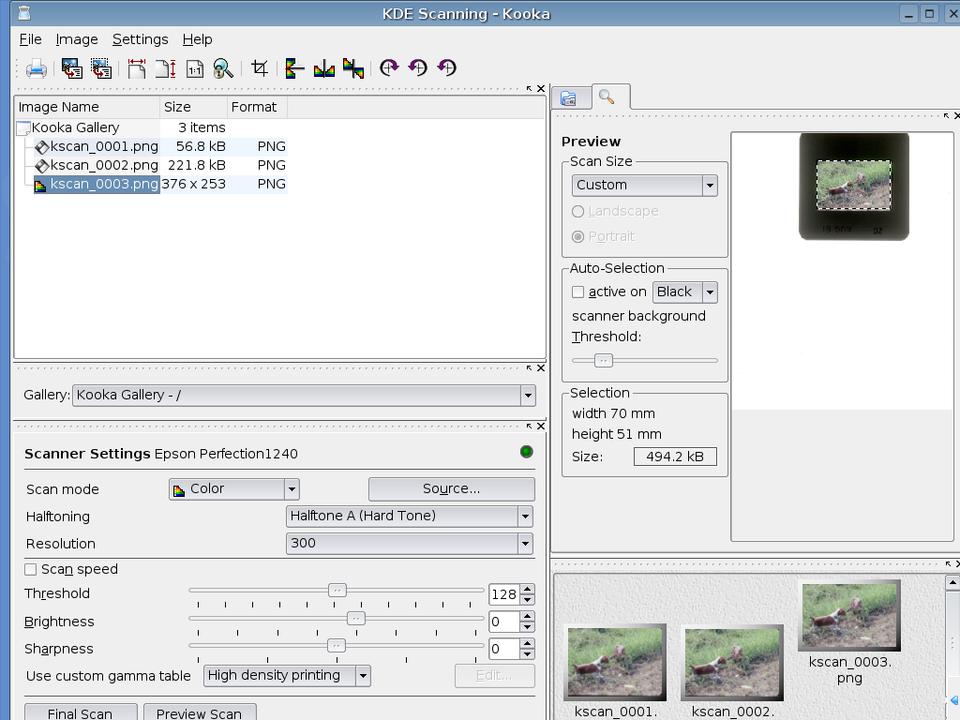Open the Scan Size Custom dropdown
The width and height of the screenshot is (960, 720).
point(645,185)
